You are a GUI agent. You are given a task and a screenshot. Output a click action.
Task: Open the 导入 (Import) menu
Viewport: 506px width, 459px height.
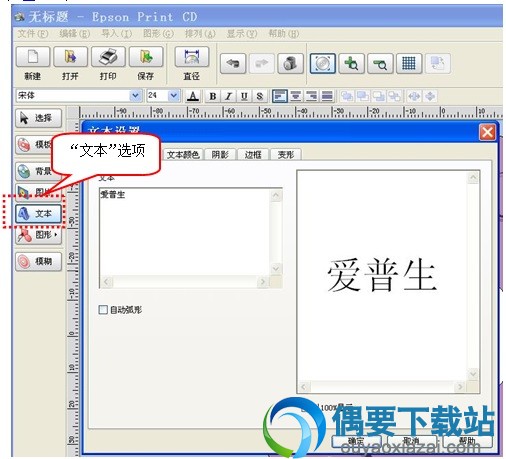pyautogui.click(x=116, y=34)
